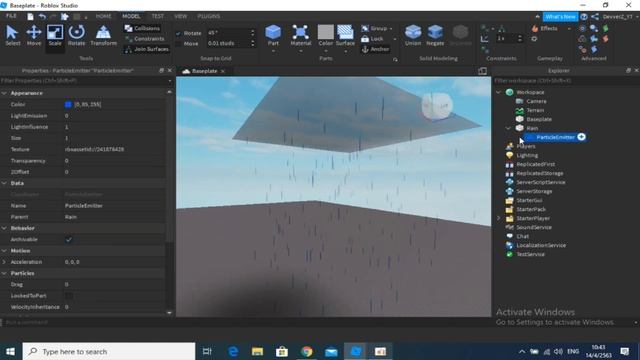
Task: Collapse the Rain part node
Action: (x=509, y=128)
